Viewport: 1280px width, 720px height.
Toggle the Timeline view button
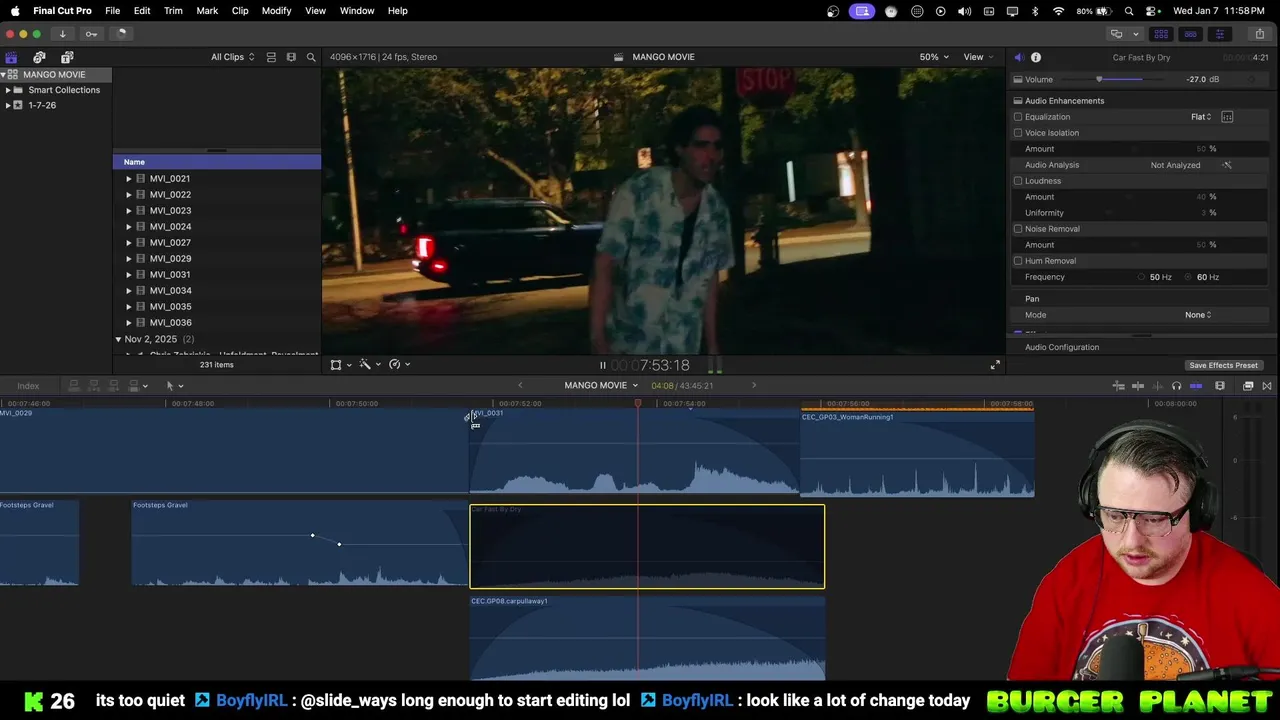(1190, 34)
